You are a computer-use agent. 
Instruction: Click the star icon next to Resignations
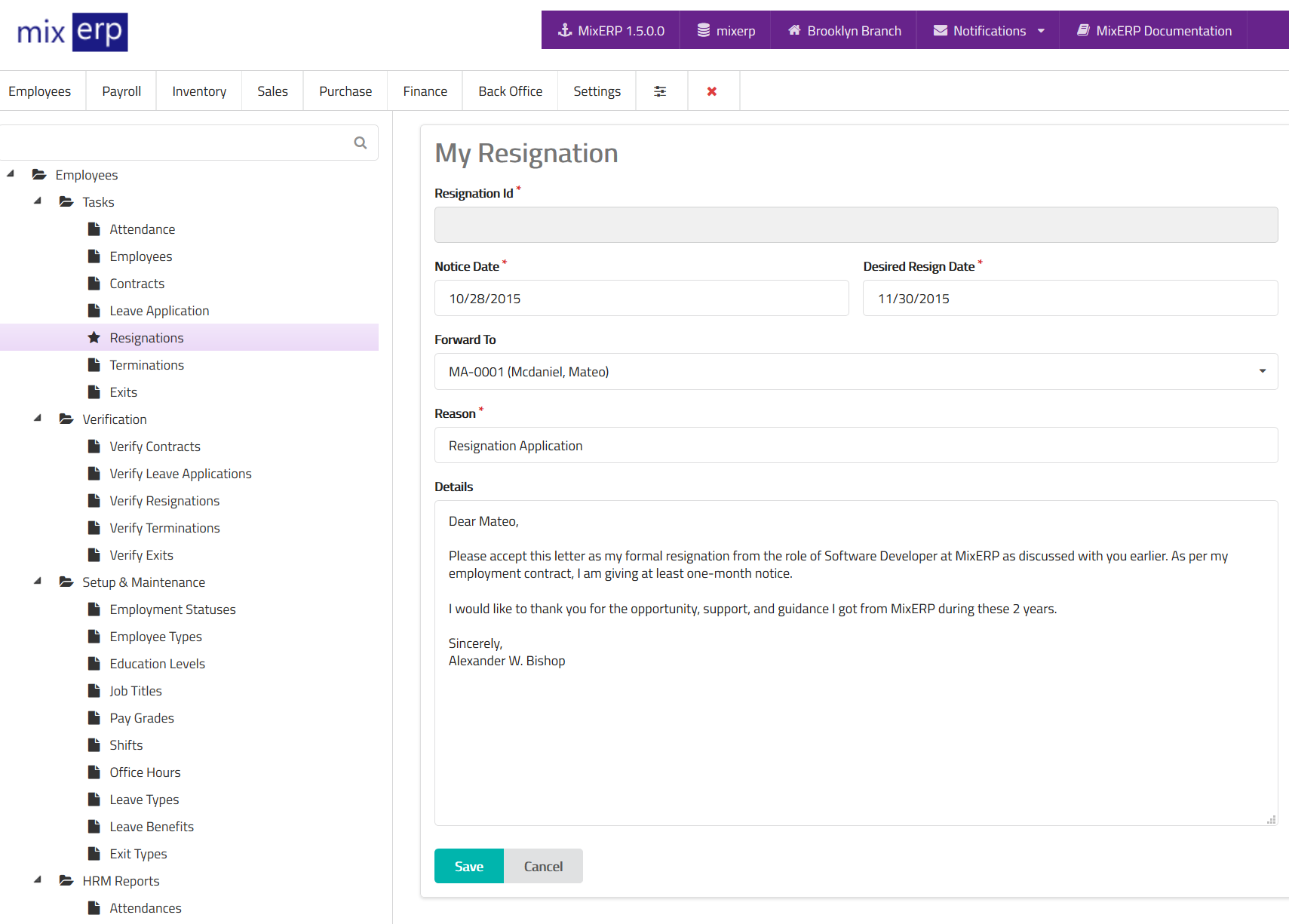click(94, 337)
